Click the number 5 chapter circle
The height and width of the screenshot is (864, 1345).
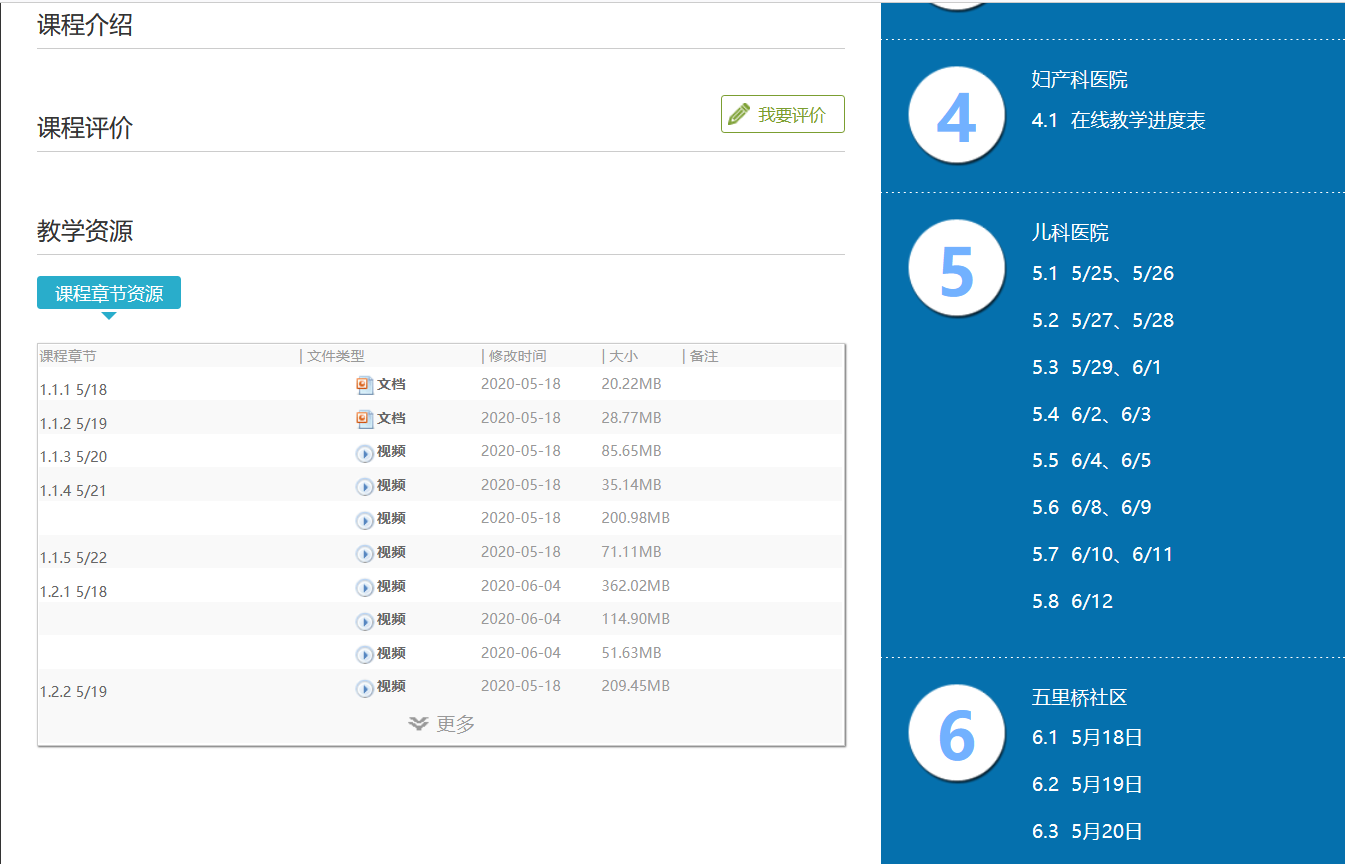(956, 268)
